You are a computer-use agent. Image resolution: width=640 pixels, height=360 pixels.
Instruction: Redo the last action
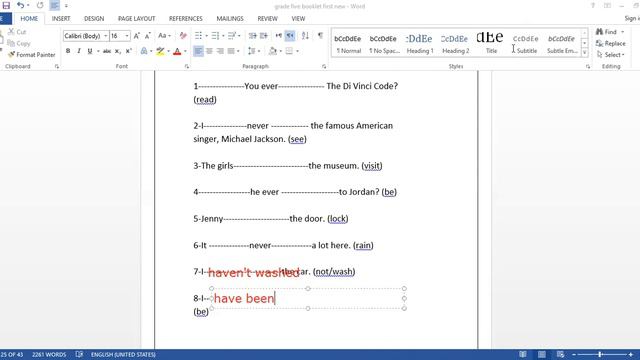[40, 6]
